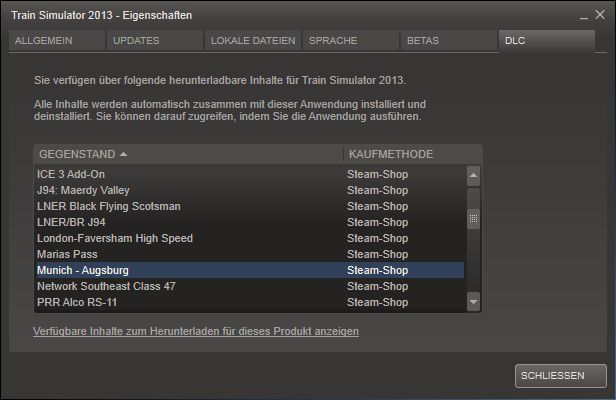Minimize the Eigenschaften window
This screenshot has width=616, height=400.
pos(584,16)
